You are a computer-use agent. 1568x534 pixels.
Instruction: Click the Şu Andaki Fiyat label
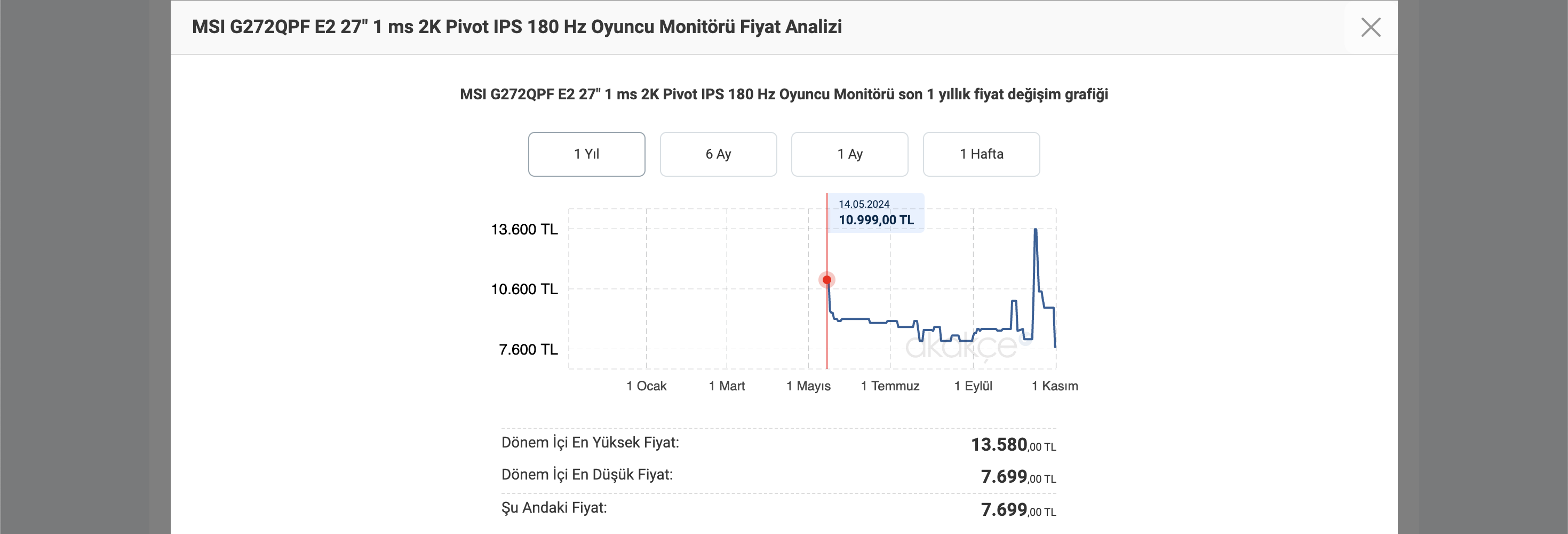(x=554, y=508)
